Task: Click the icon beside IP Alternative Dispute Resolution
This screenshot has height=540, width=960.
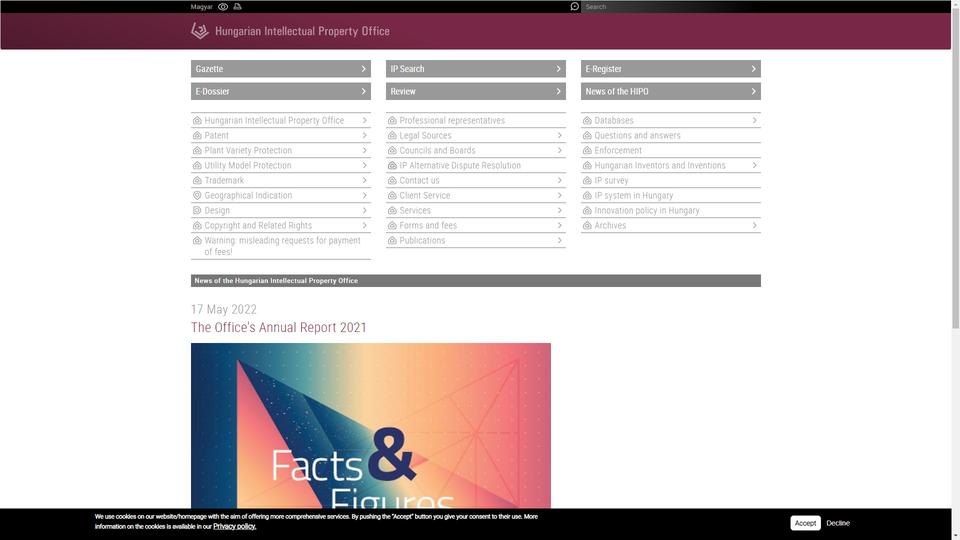Action: (392, 165)
